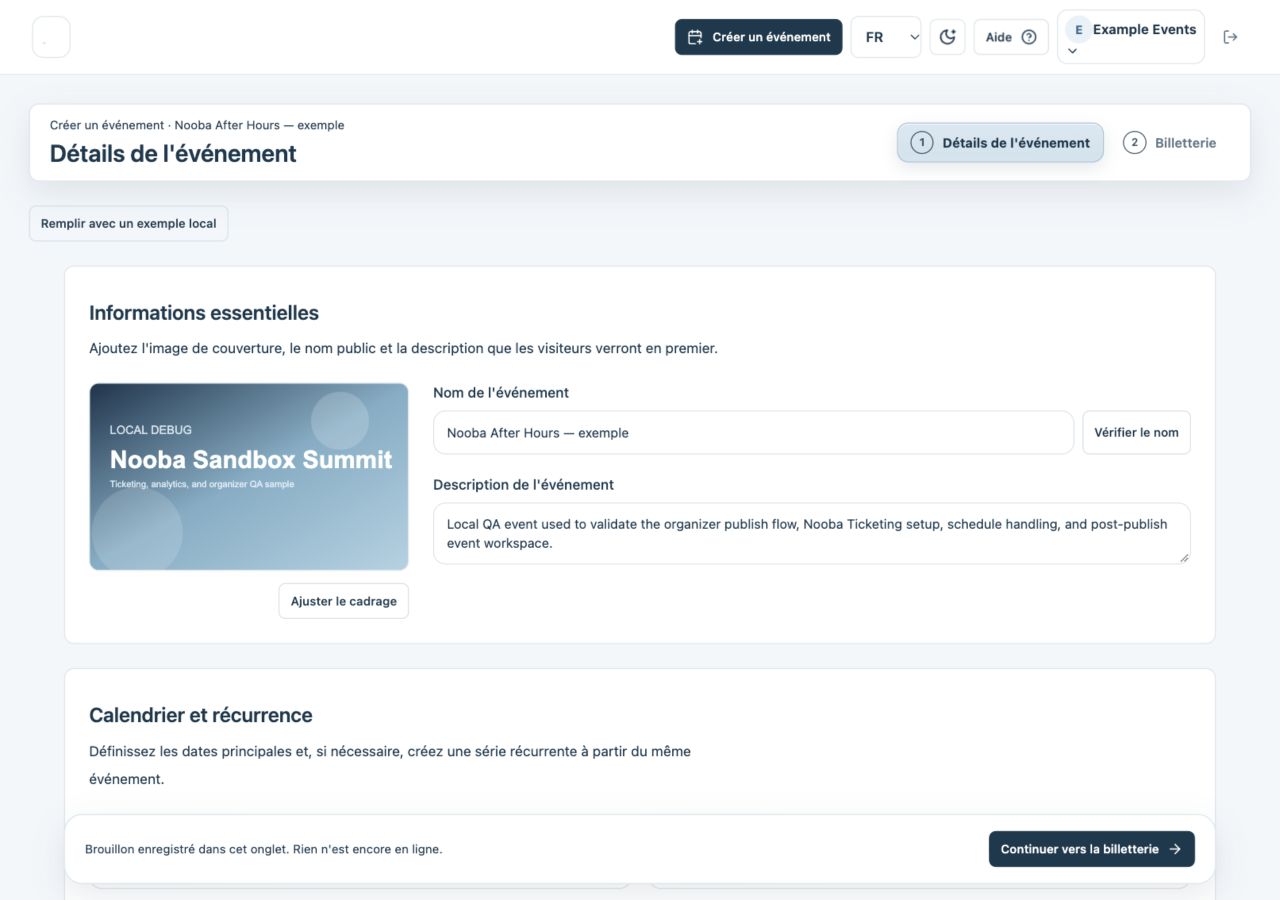Click the logo placeholder at top left

click(x=51, y=37)
